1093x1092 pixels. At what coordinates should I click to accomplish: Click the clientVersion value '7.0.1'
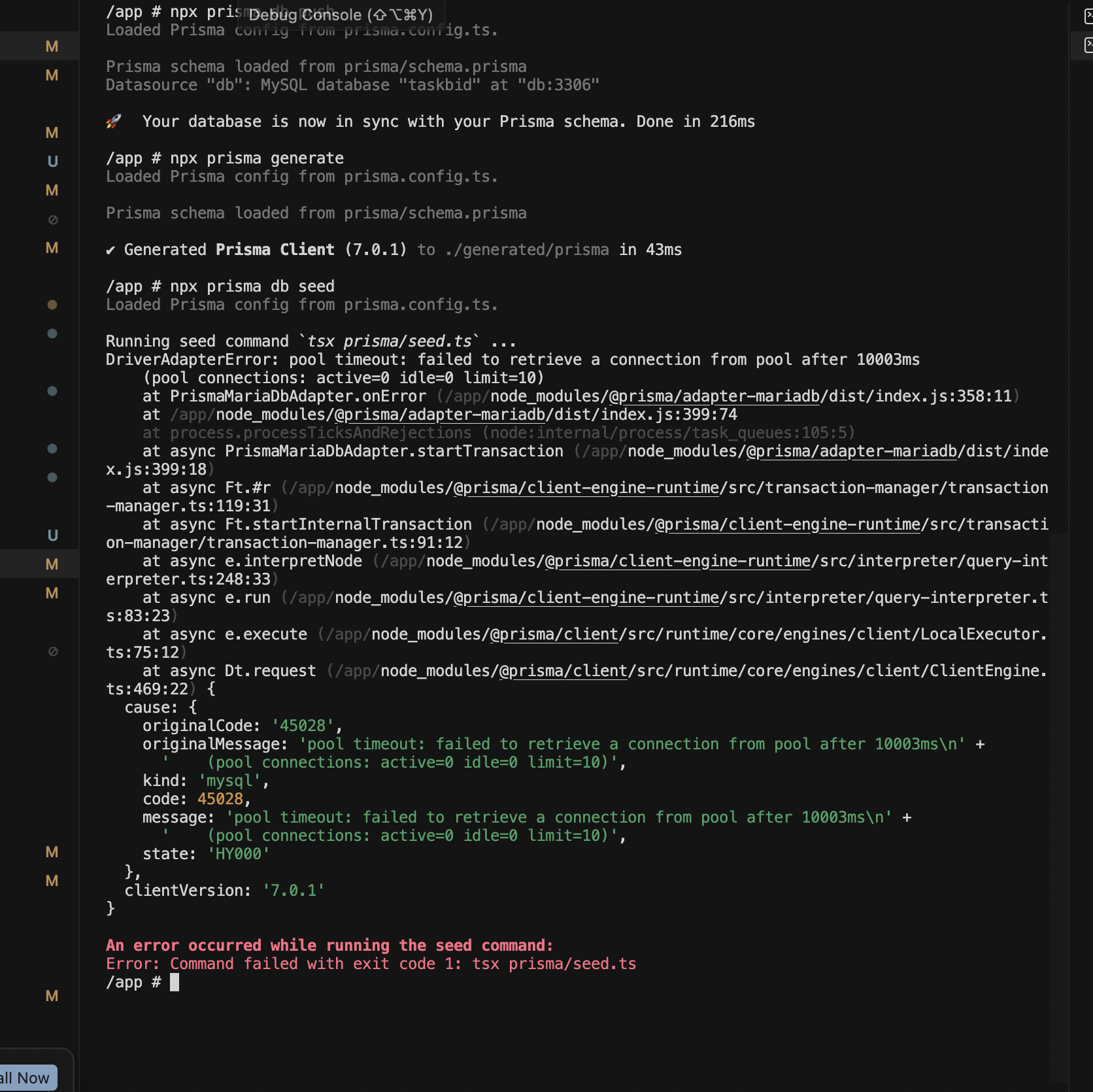click(x=294, y=891)
